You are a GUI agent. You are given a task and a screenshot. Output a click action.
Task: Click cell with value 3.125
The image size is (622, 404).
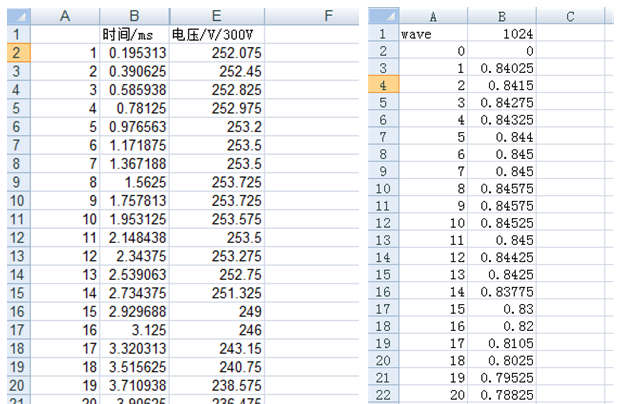click(134, 330)
